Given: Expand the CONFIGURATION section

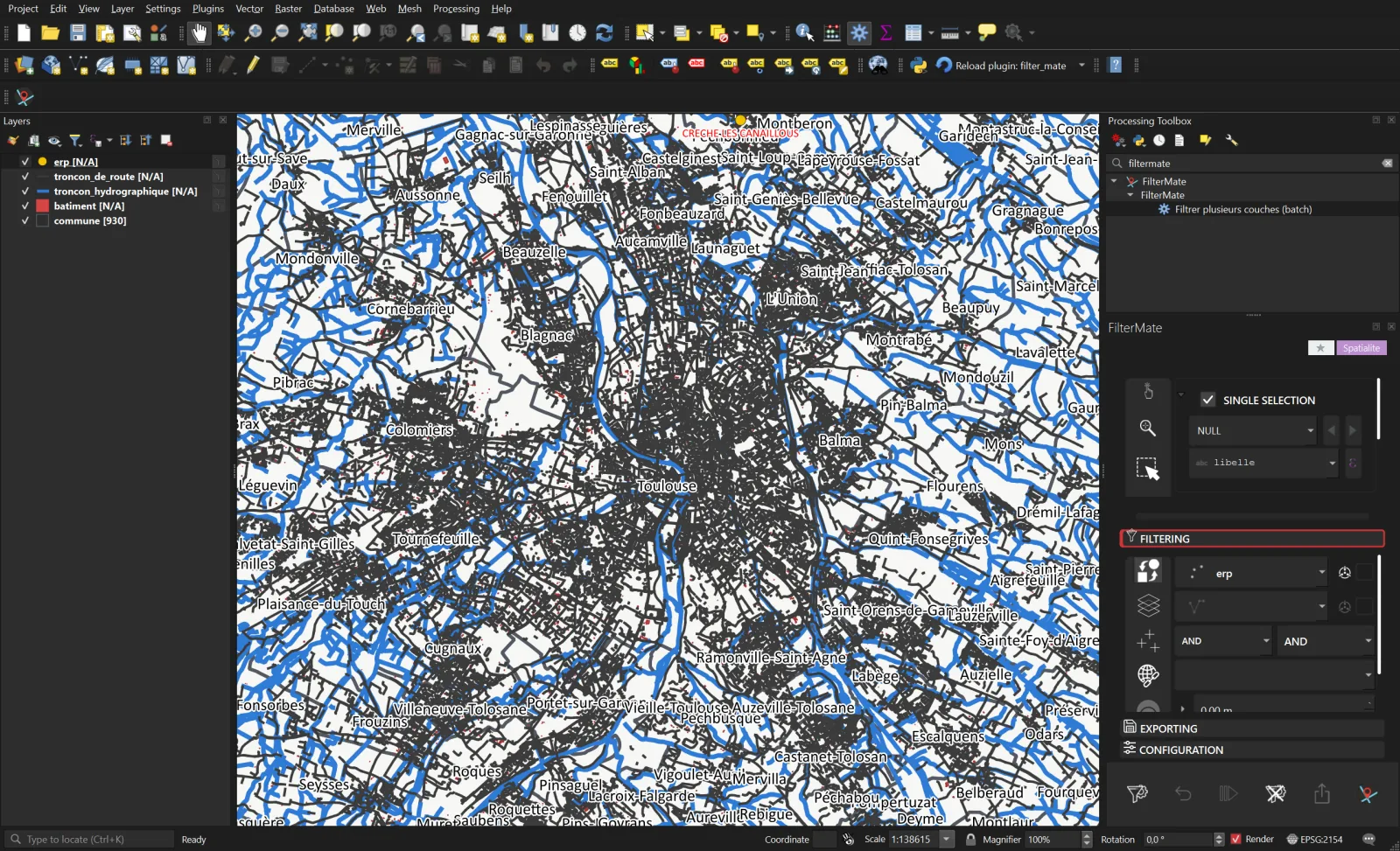Looking at the screenshot, I should tap(1252, 750).
